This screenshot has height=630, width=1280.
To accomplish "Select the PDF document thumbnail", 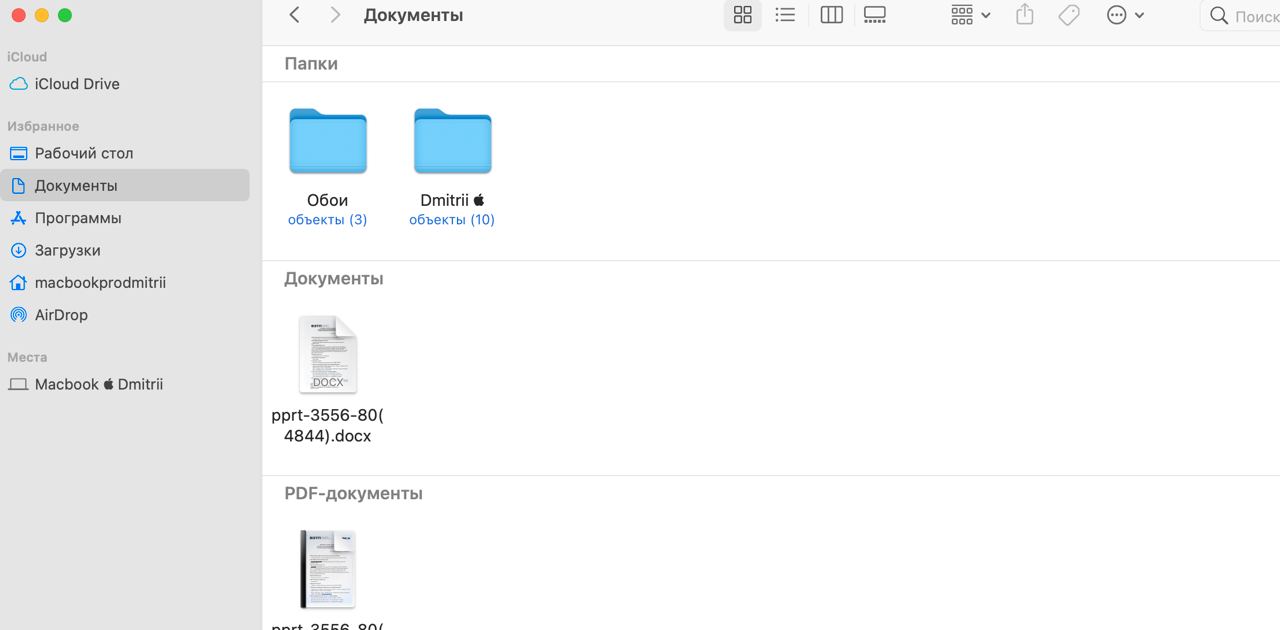I will pyautogui.click(x=328, y=569).
